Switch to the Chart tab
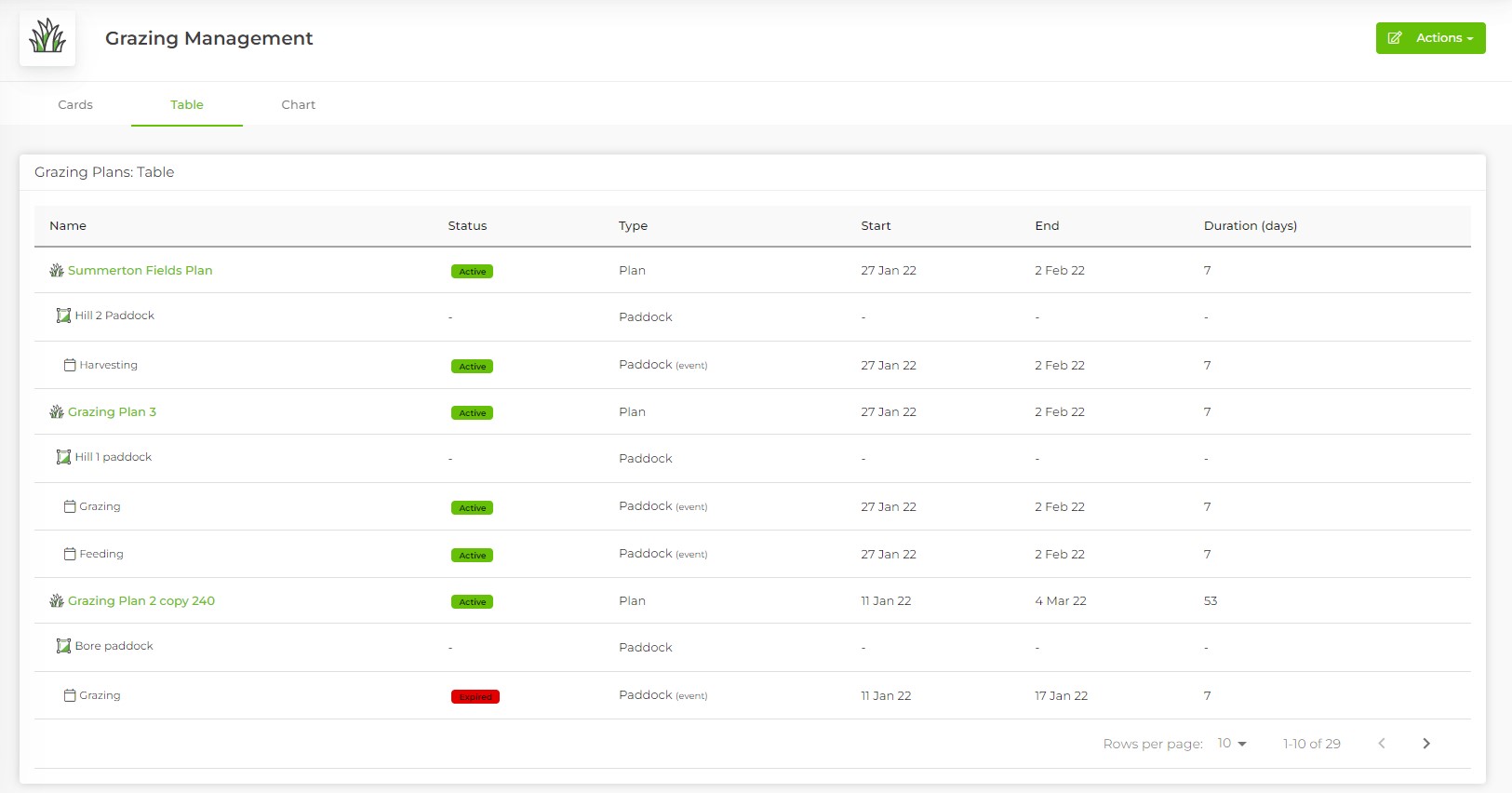 click(x=299, y=105)
